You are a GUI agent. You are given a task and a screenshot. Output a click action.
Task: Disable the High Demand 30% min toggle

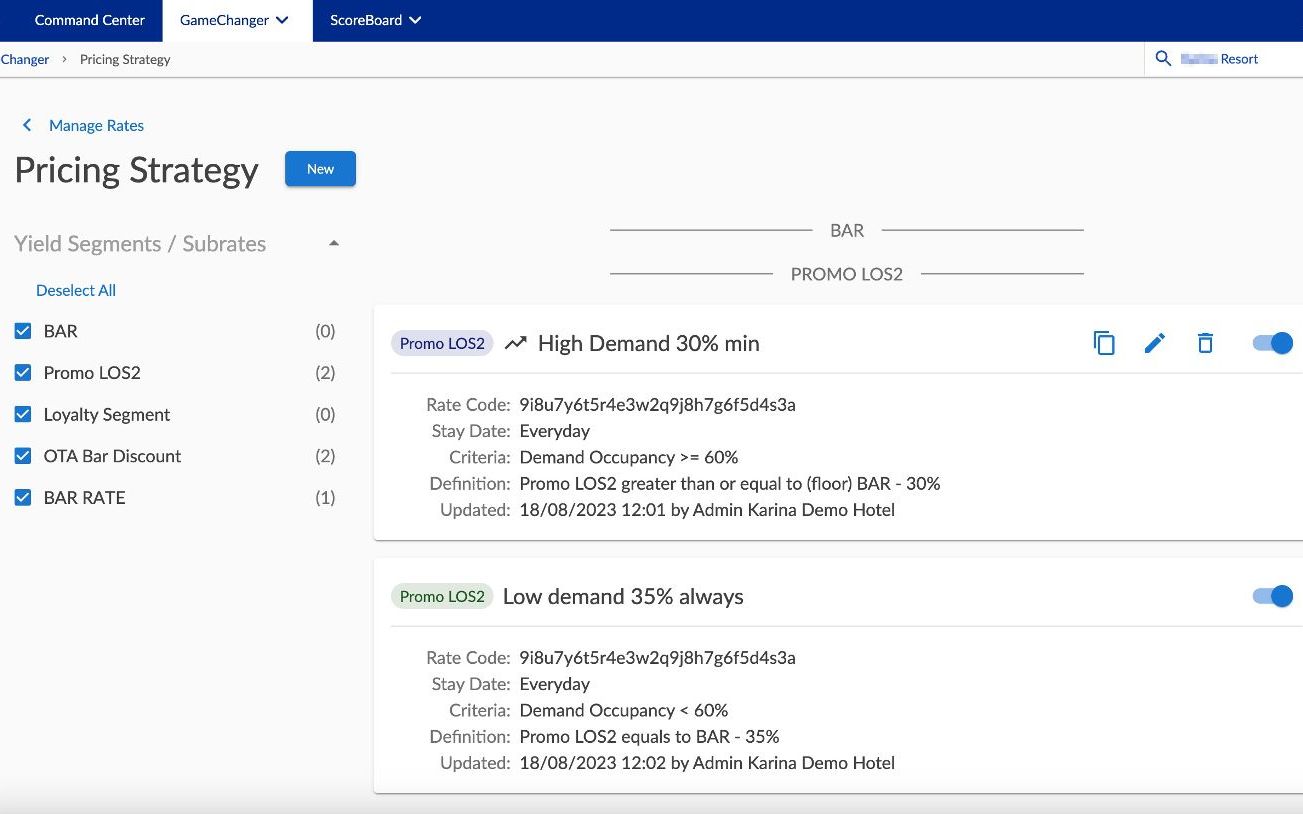[x=1272, y=343]
